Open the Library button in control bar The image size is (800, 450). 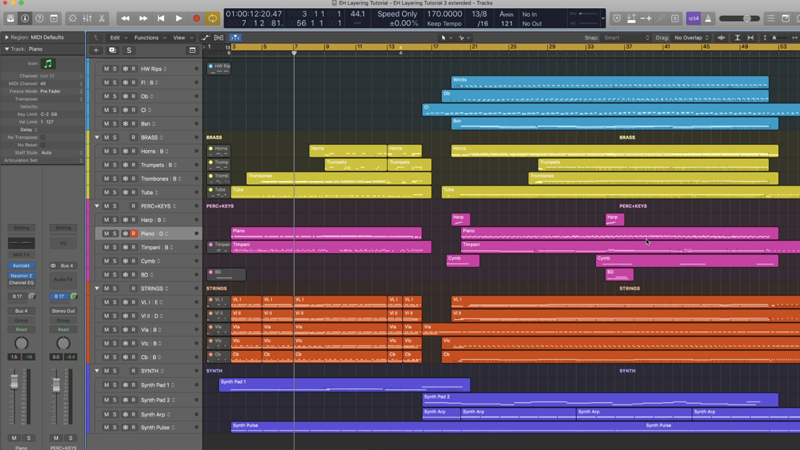tap(11, 18)
